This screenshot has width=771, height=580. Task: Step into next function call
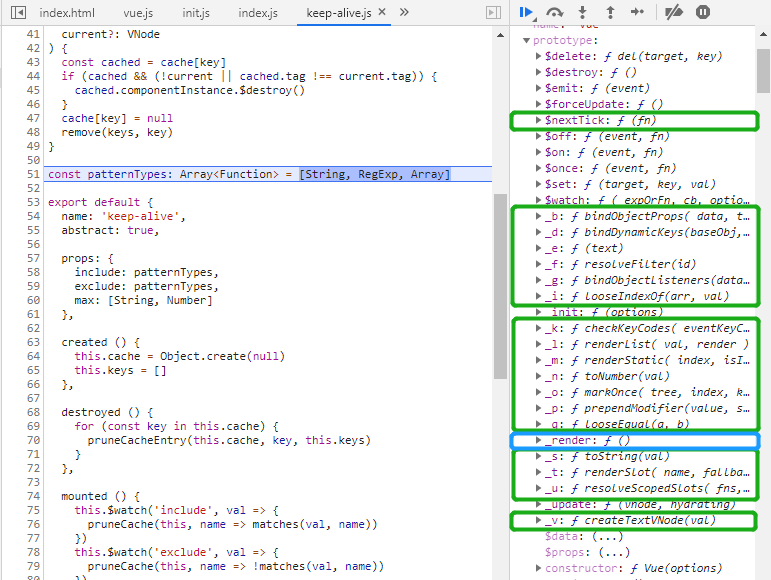tap(583, 12)
